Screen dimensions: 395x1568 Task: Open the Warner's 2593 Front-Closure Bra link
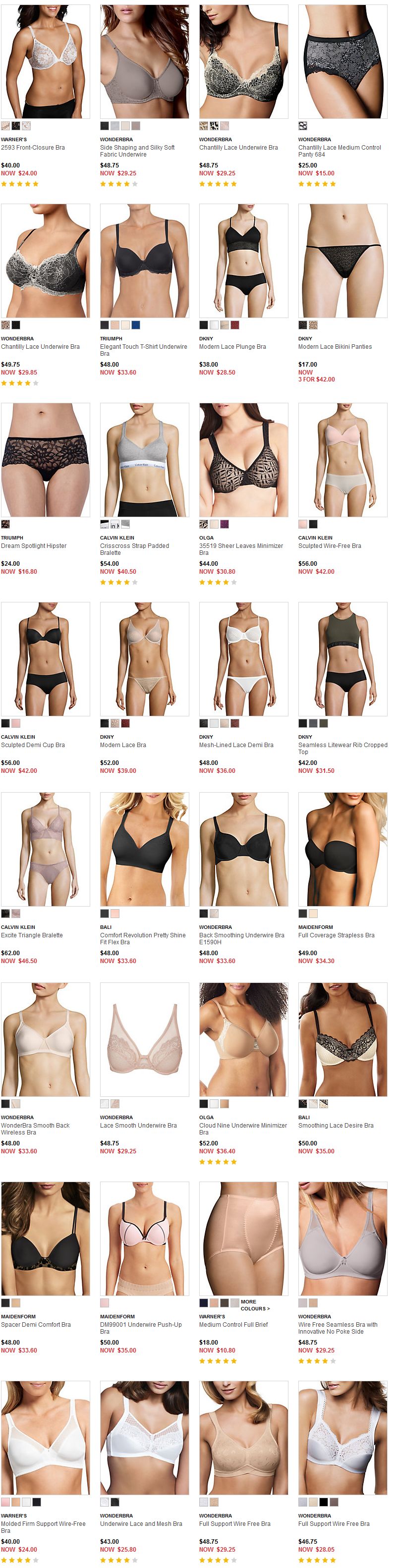(33, 147)
